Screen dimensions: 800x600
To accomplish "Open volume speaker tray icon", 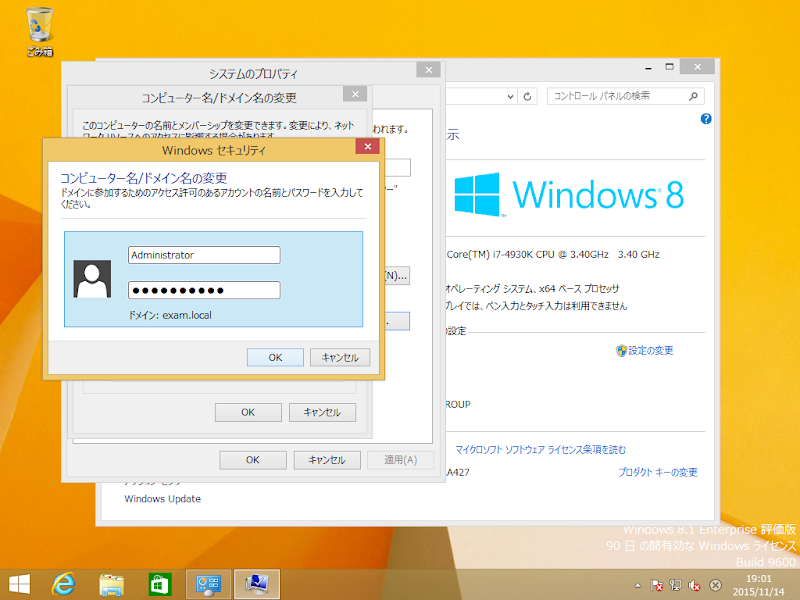I will click(x=694, y=585).
